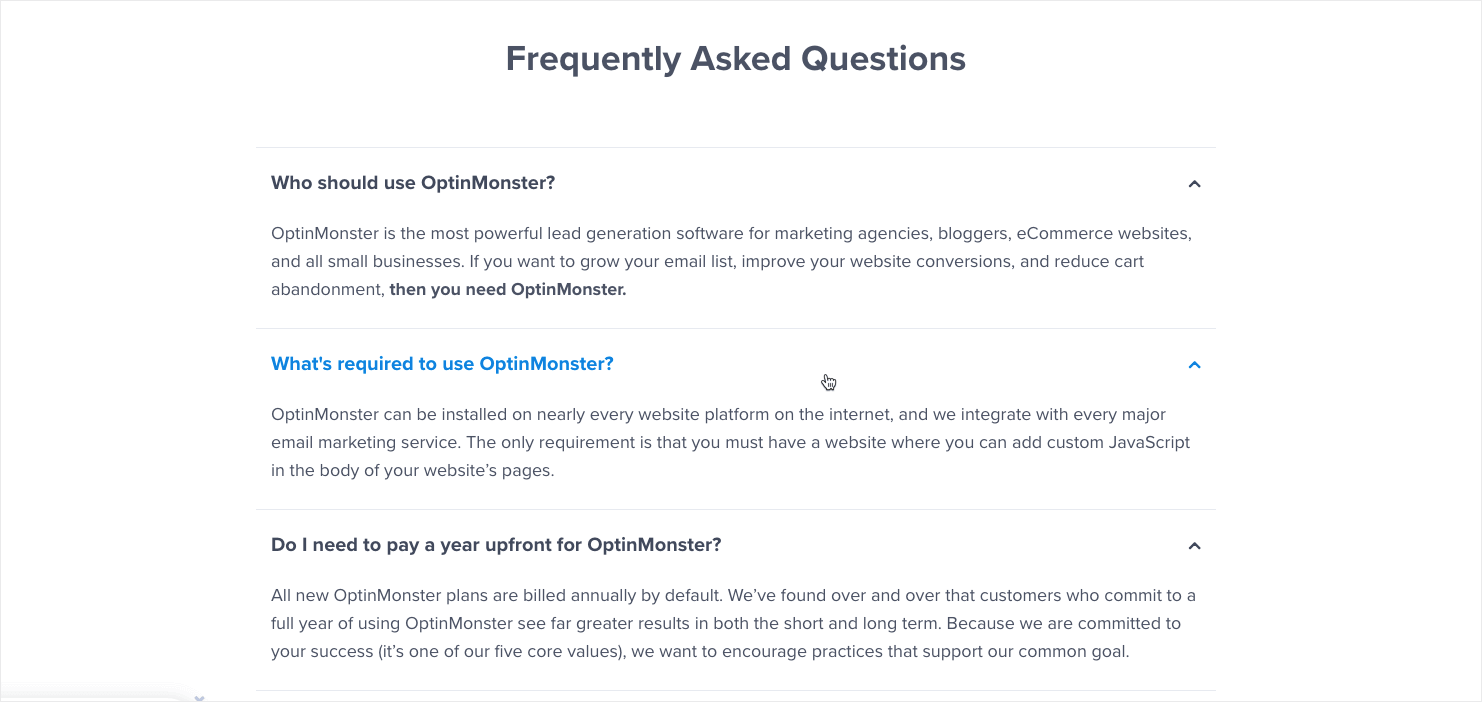Click 'Do I need to pay a year upfront' title
Viewport: 1482px width, 702px height.
click(x=496, y=545)
